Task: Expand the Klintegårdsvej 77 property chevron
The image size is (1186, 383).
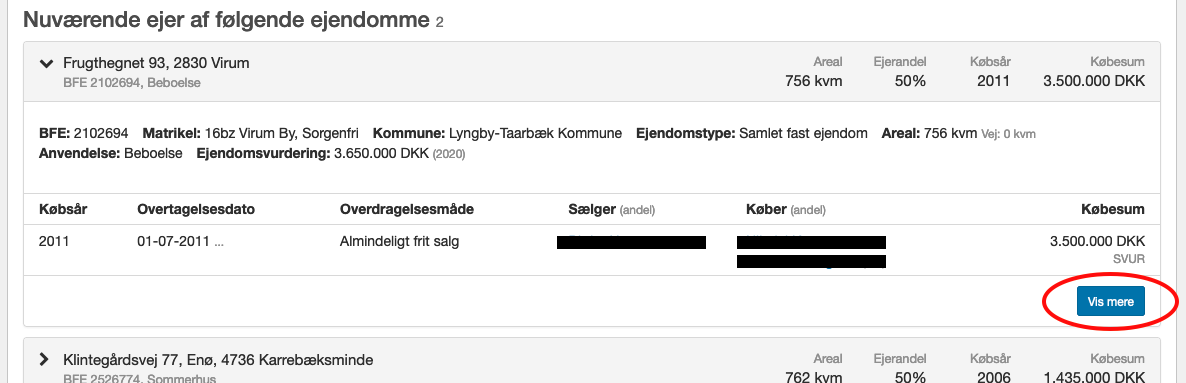Action: point(44,359)
